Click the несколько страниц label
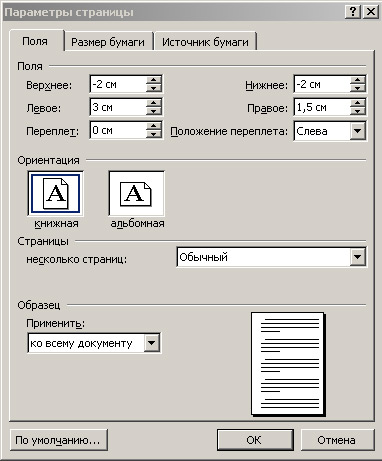Screen dimensions: 382x461 click(x=77, y=259)
